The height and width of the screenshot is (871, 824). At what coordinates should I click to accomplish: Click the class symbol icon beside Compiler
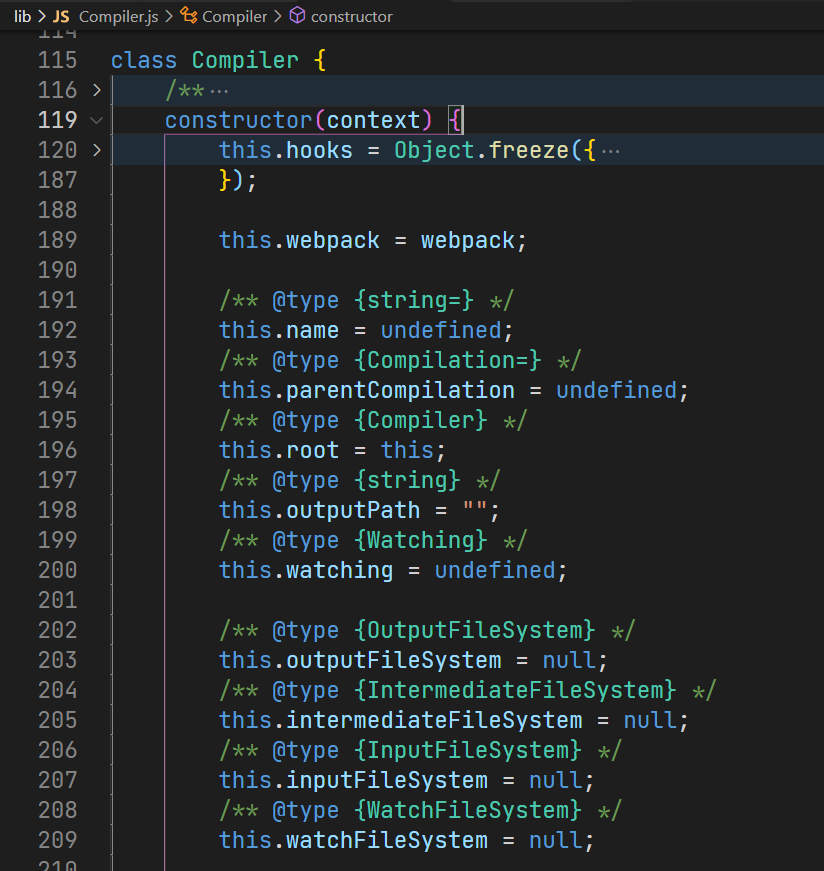[189, 16]
